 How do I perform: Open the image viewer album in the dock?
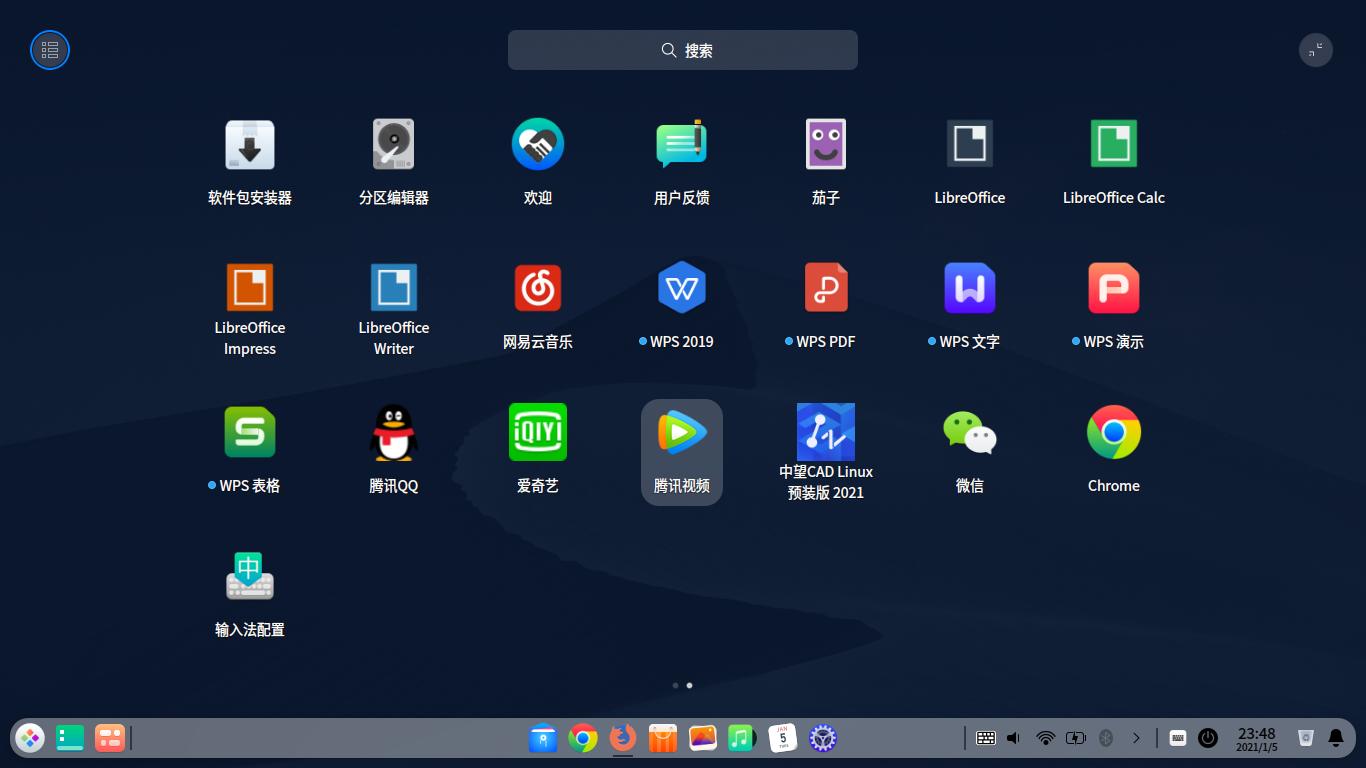pyautogui.click(x=703, y=738)
